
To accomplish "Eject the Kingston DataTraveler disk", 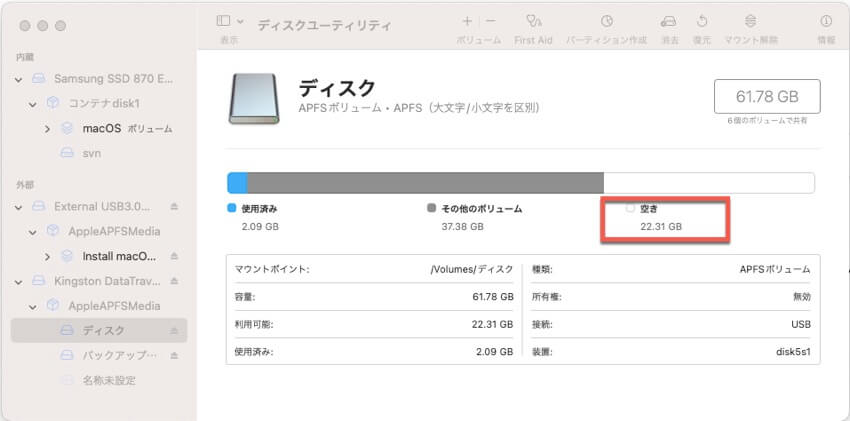I will click(x=174, y=281).
